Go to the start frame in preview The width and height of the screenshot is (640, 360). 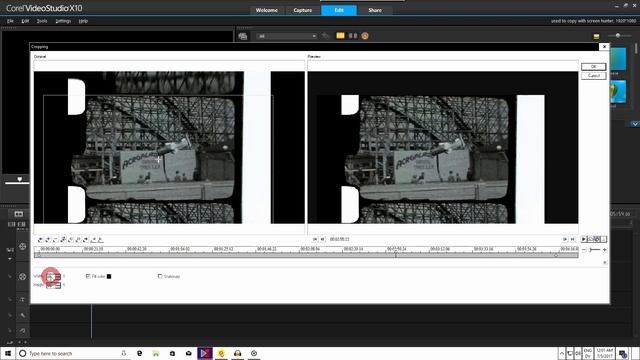point(315,239)
